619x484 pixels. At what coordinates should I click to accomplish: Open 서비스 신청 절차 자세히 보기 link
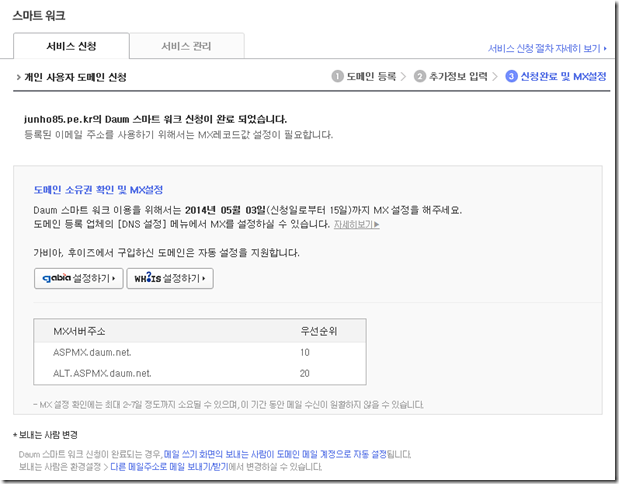coord(548,49)
